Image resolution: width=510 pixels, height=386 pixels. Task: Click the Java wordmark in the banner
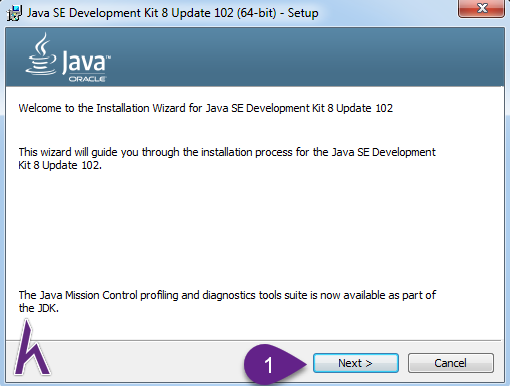click(84, 62)
